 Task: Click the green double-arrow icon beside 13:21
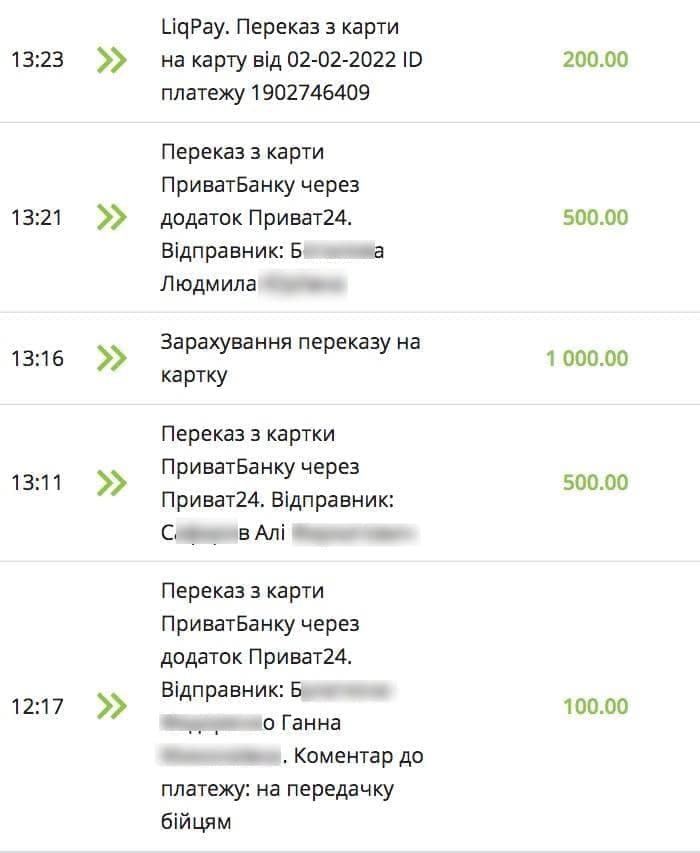[112, 217]
